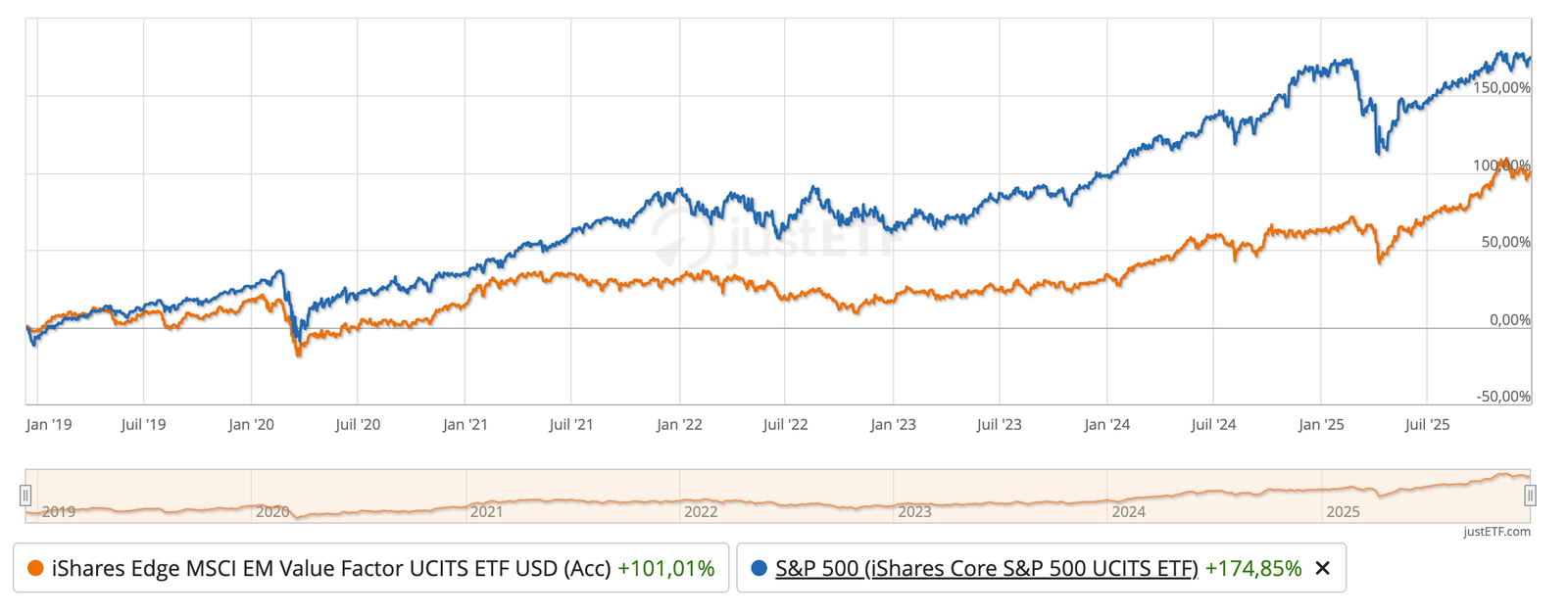Image resolution: width=1568 pixels, height=615 pixels.
Task: Click the 150,00% y-axis label
Action: point(1501,88)
